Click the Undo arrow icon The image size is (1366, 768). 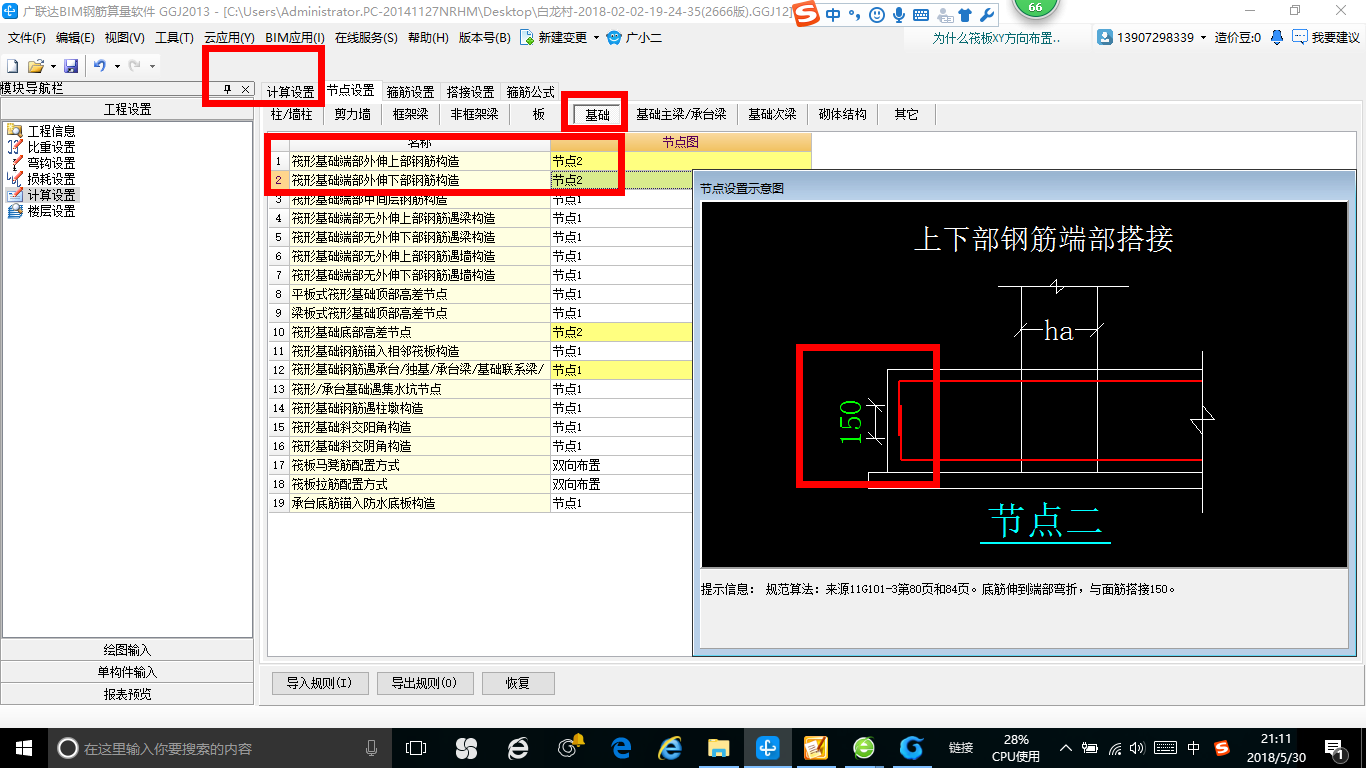[100, 66]
